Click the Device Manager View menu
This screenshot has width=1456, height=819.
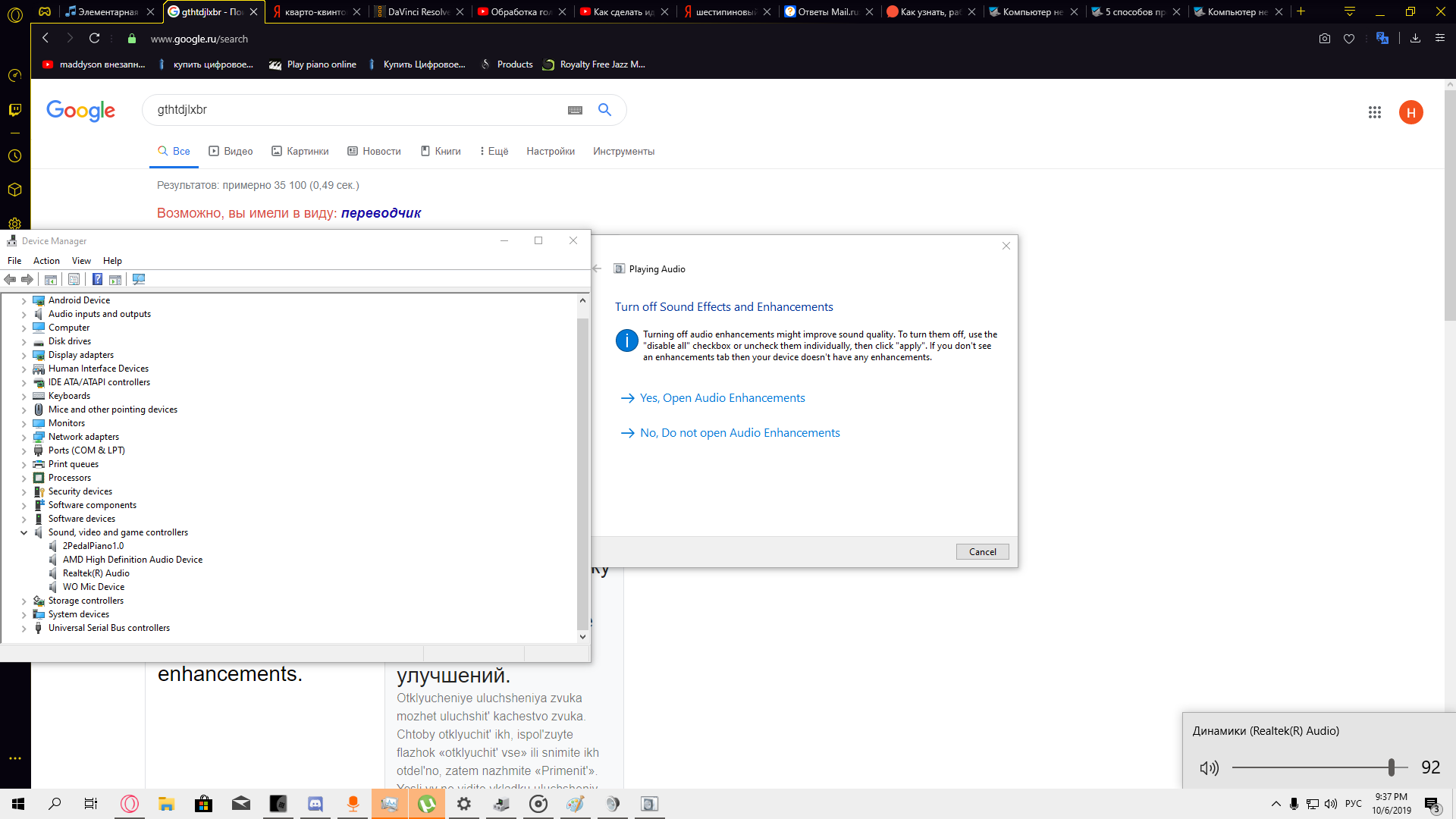pos(80,261)
